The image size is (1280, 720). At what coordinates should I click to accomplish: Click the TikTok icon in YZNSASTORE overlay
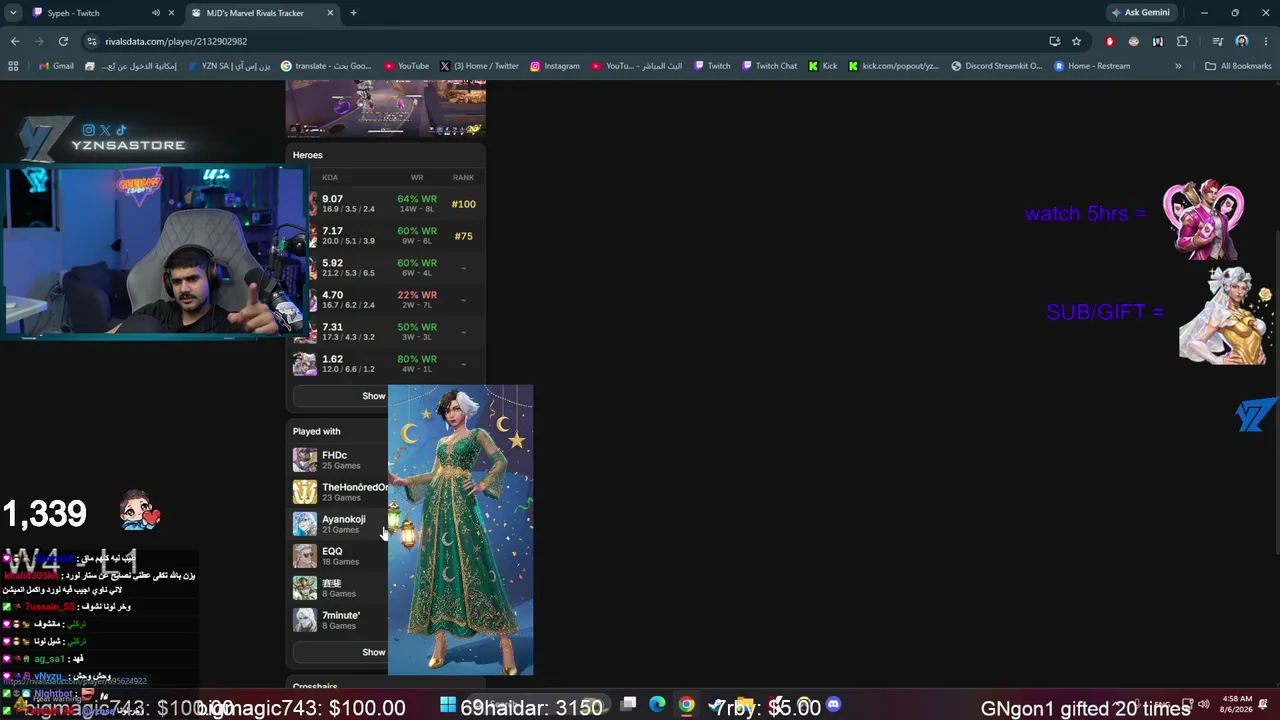121,130
